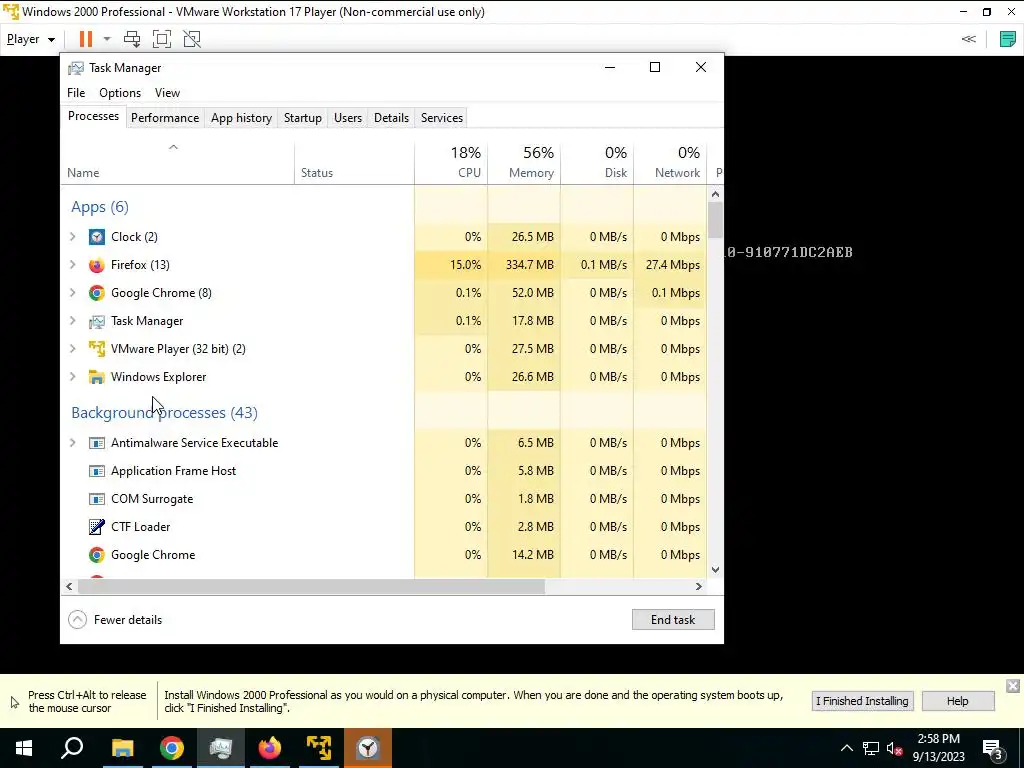Switch to the Details tab
Screen dimensions: 1024x768
[391, 118]
